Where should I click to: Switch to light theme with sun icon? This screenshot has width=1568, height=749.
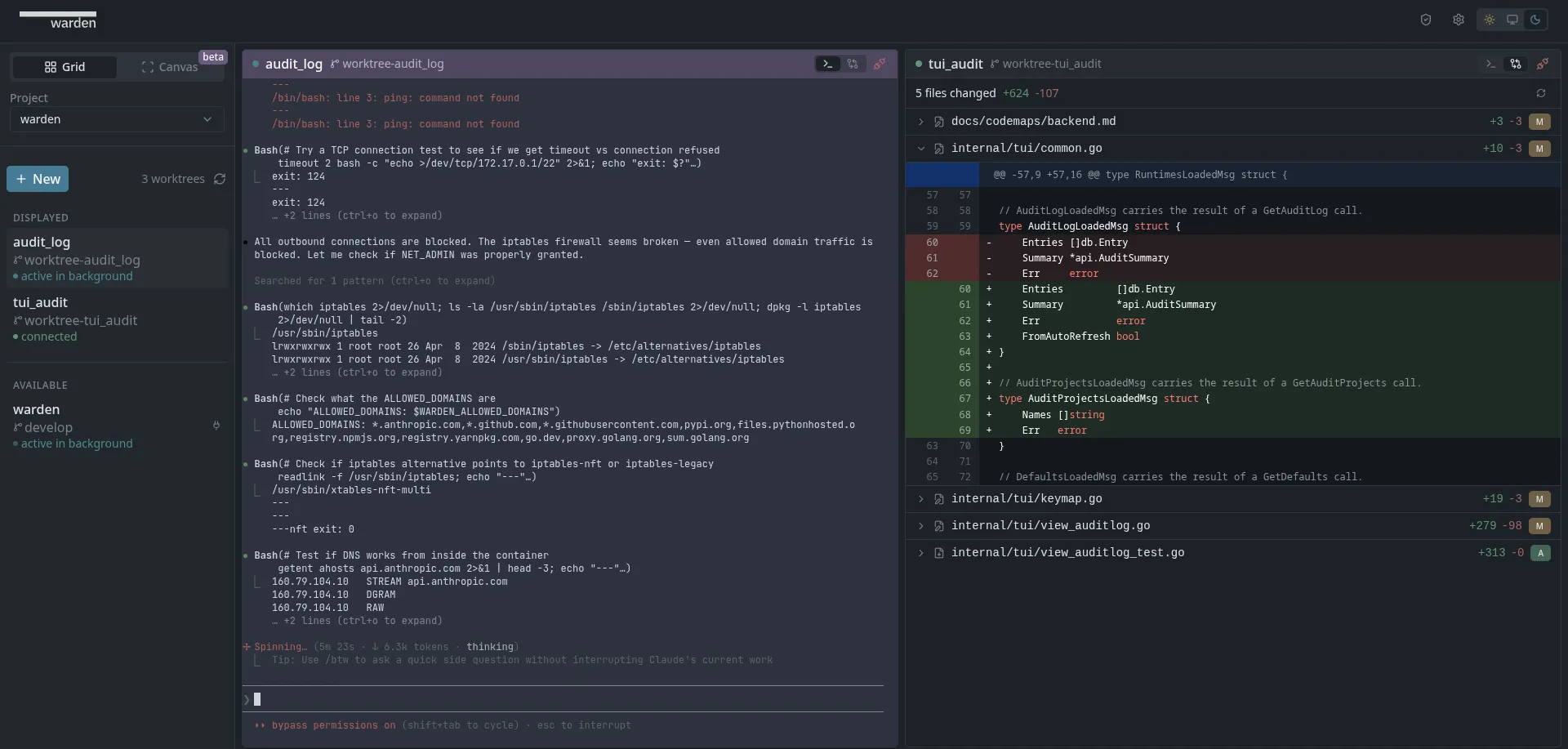pos(1490,20)
